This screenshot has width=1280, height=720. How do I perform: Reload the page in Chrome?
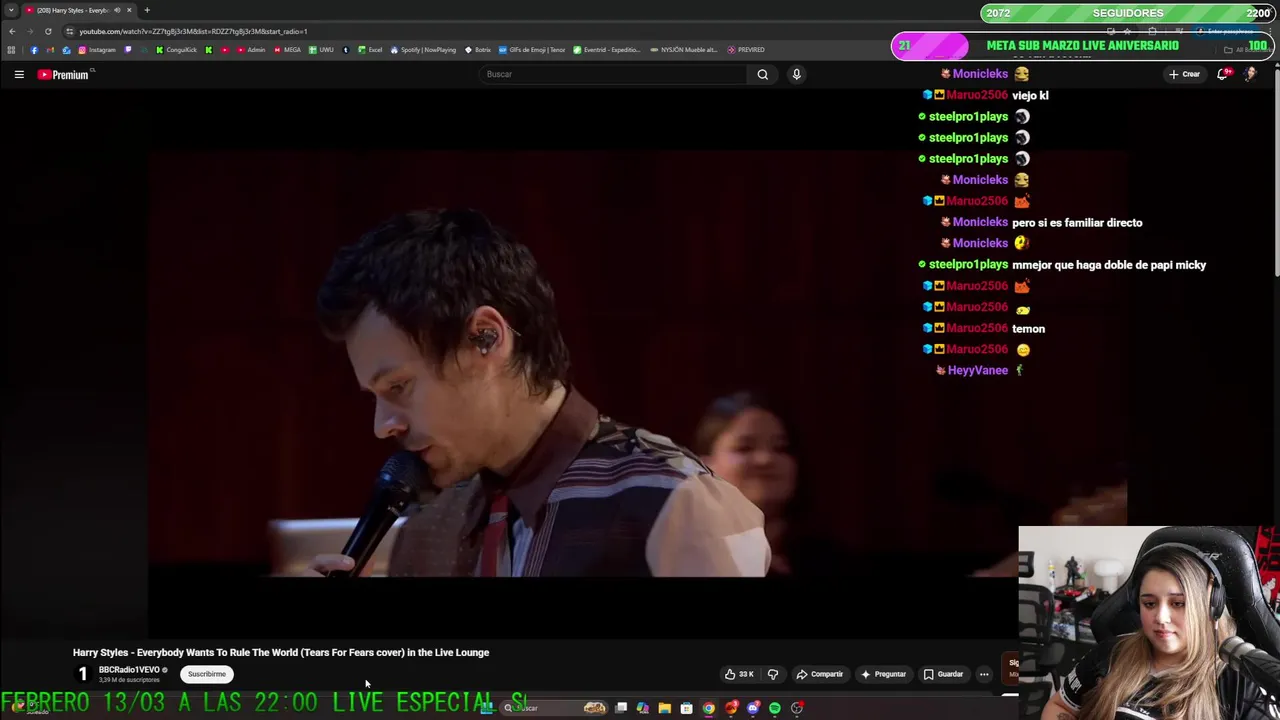[48, 31]
